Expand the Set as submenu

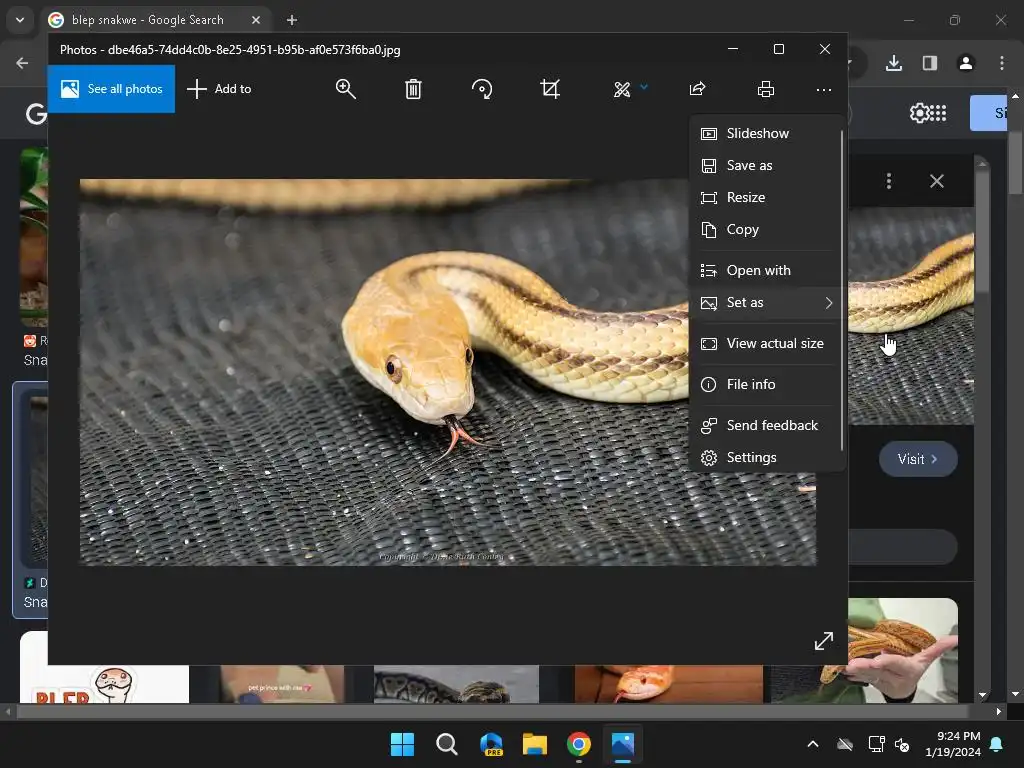tap(766, 302)
